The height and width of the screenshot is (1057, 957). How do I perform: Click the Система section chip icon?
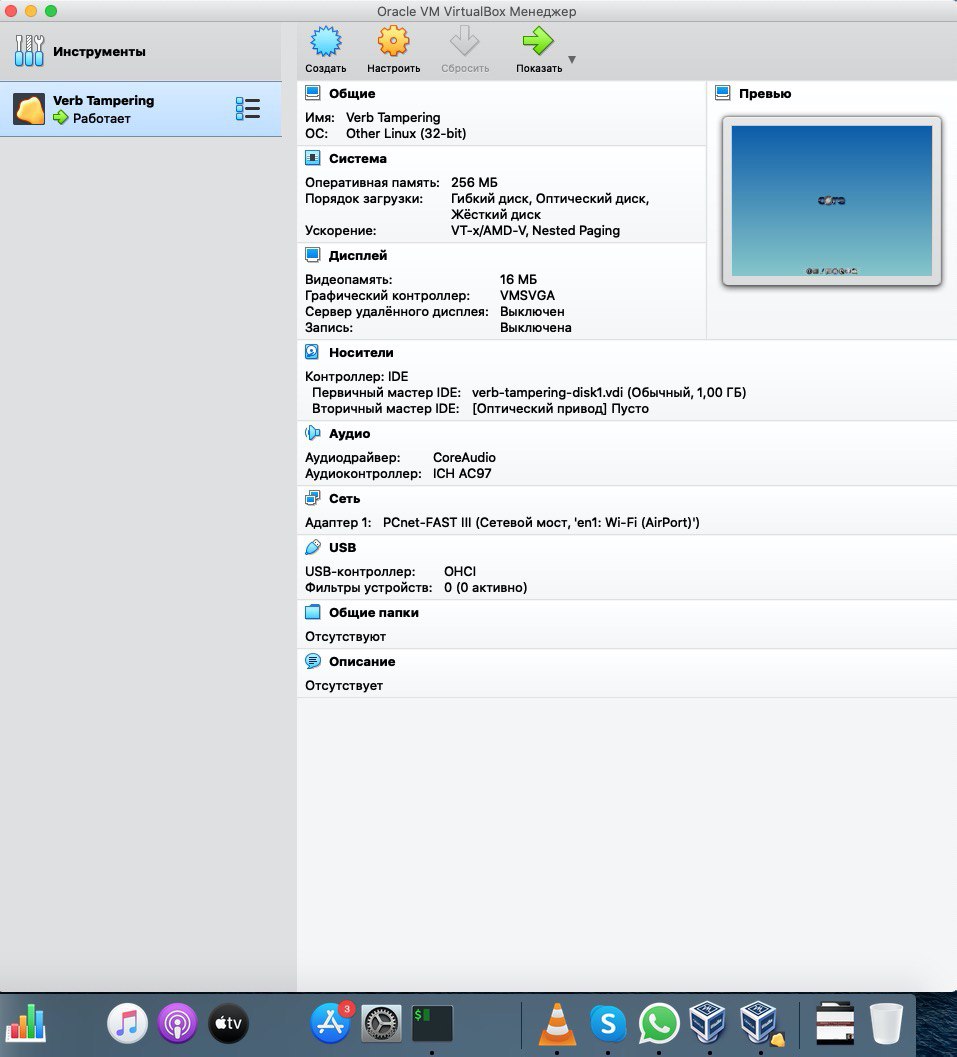(x=312, y=158)
